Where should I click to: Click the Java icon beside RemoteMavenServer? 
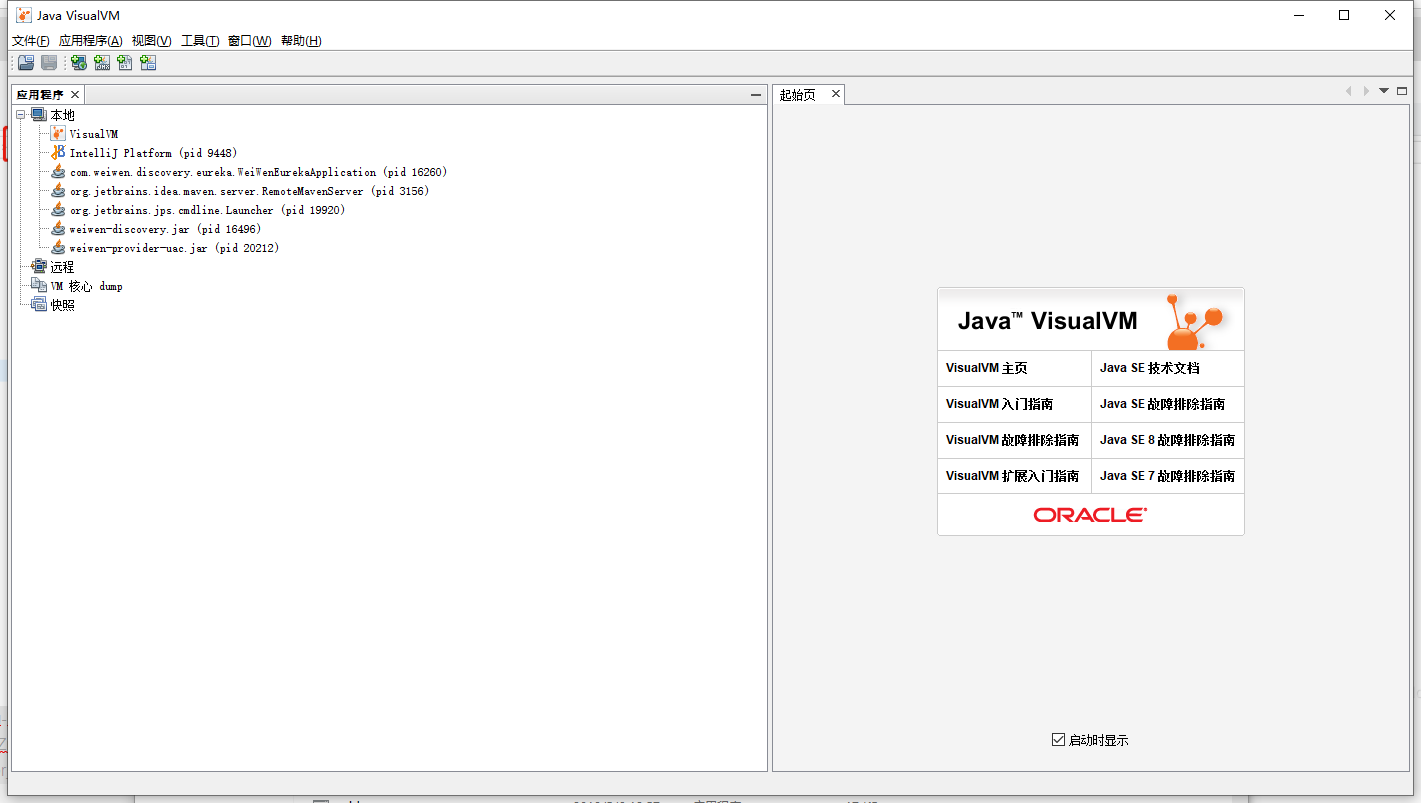point(58,191)
